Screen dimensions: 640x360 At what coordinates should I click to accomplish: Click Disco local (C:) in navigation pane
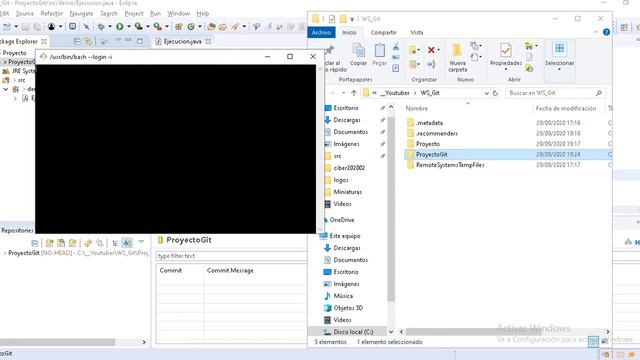[353, 332]
